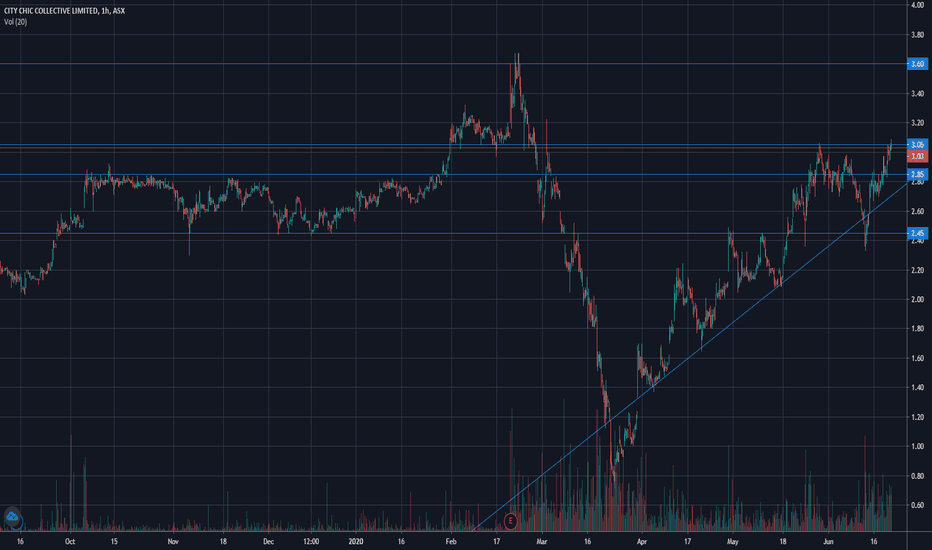
Task: Click the 3.80 price axis value
Action: (917, 35)
